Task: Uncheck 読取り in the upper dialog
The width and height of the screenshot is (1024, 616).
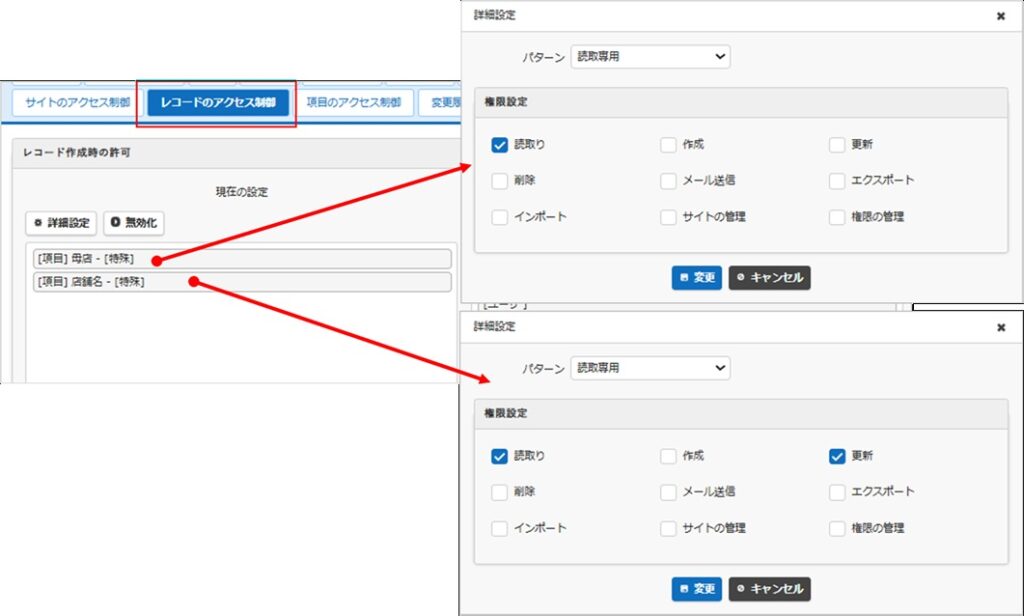Action: [500, 145]
